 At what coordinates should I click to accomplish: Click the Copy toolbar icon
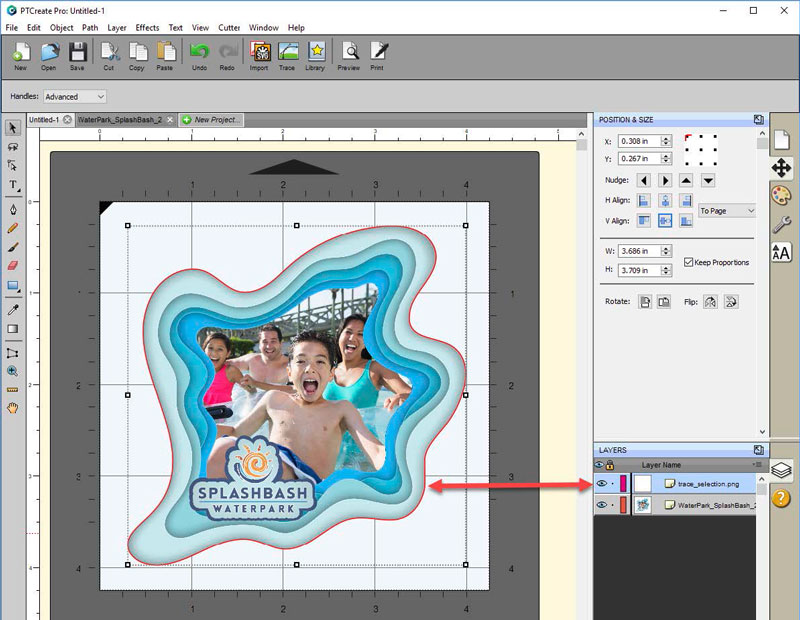[137, 56]
